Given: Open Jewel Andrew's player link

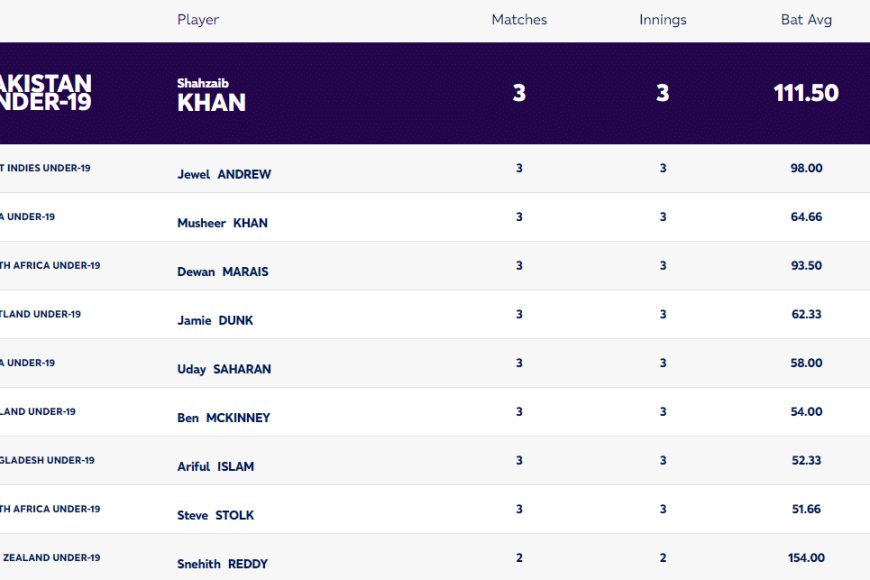Looking at the screenshot, I should click(224, 174).
